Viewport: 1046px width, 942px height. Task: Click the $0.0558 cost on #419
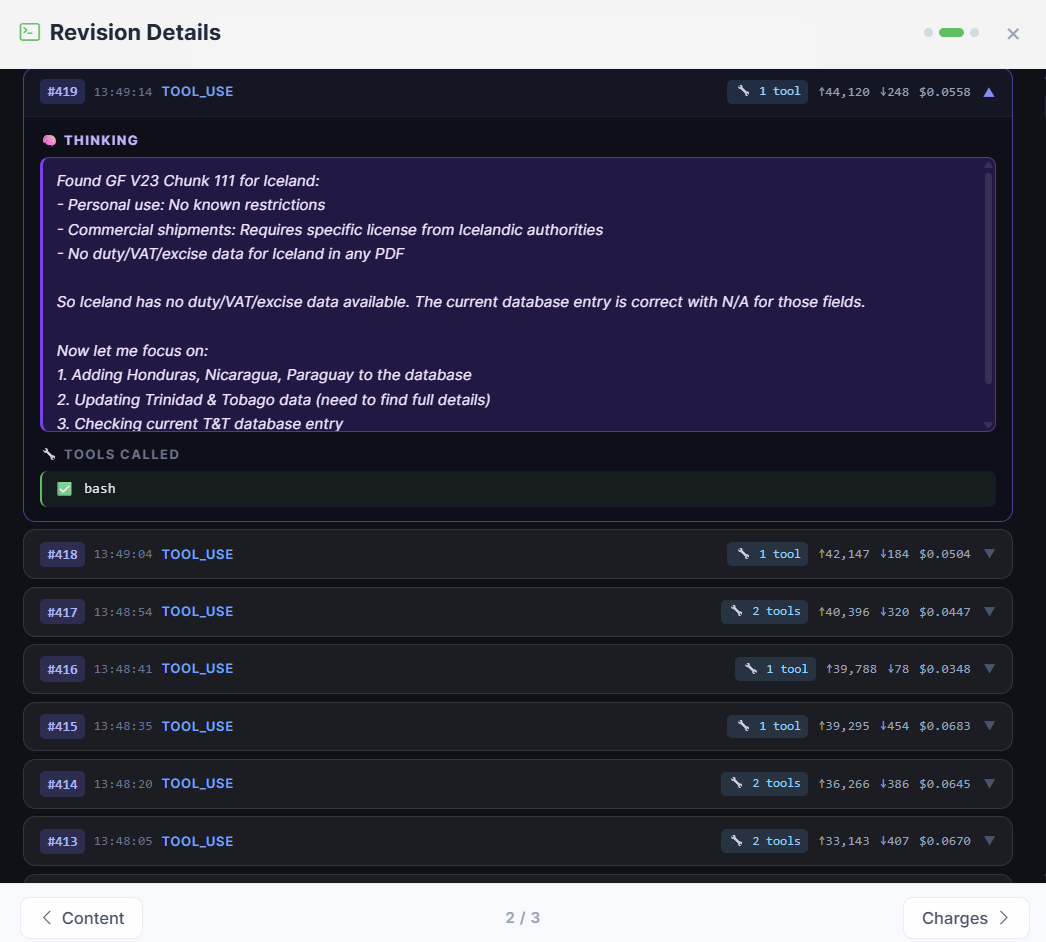click(x=945, y=92)
